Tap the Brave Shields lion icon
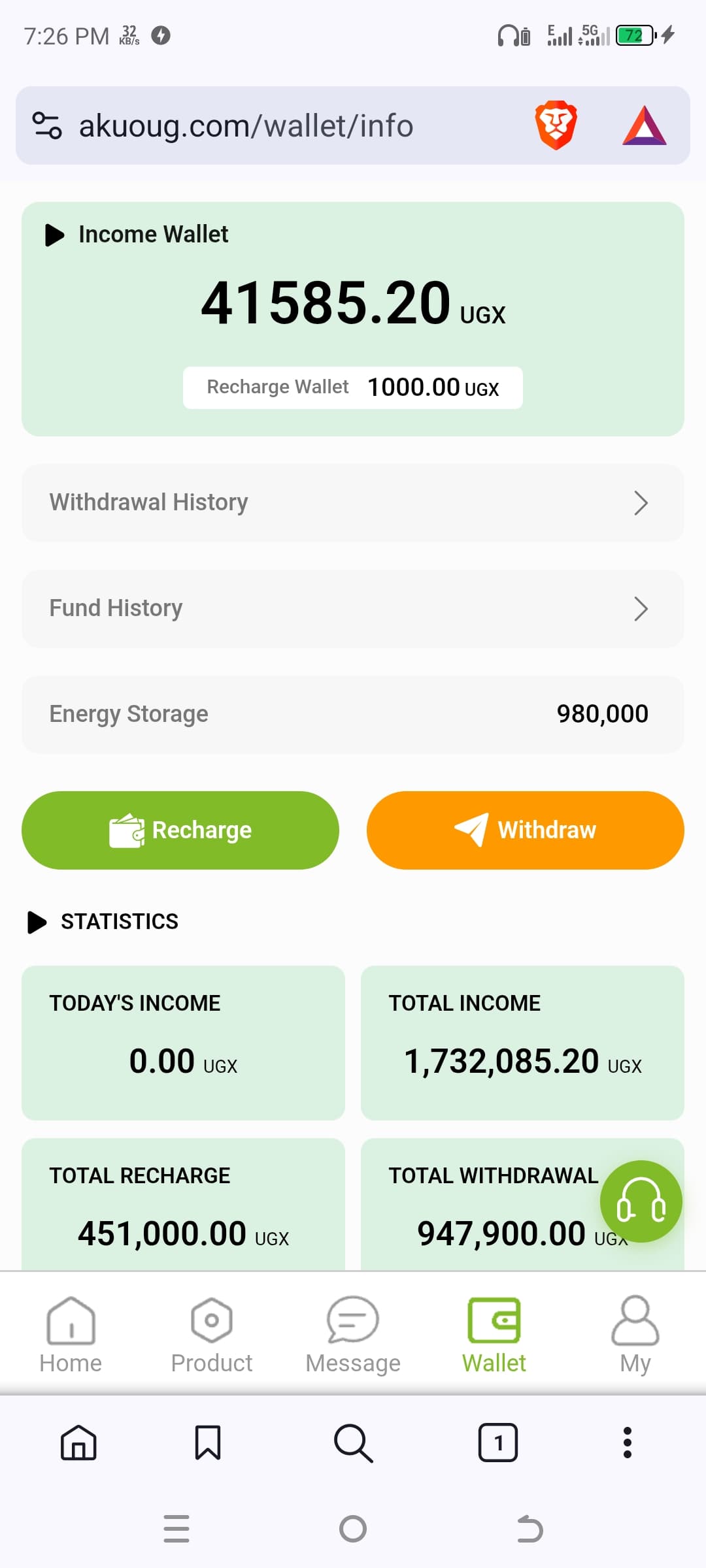 click(x=556, y=125)
